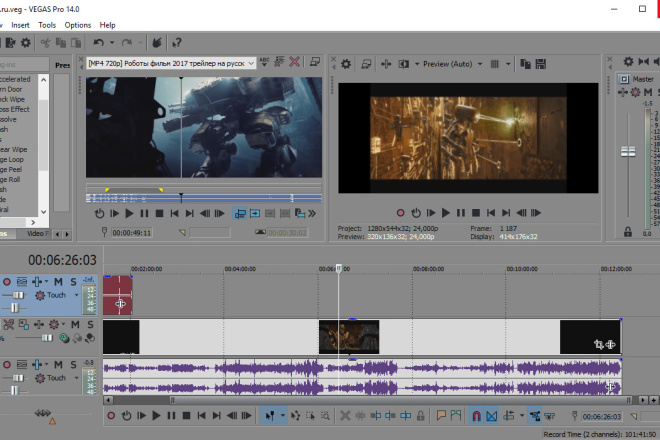Click Split Screen View icon in Preview window
Image resolution: width=660 pixels, height=440 pixels.
click(x=404, y=64)
